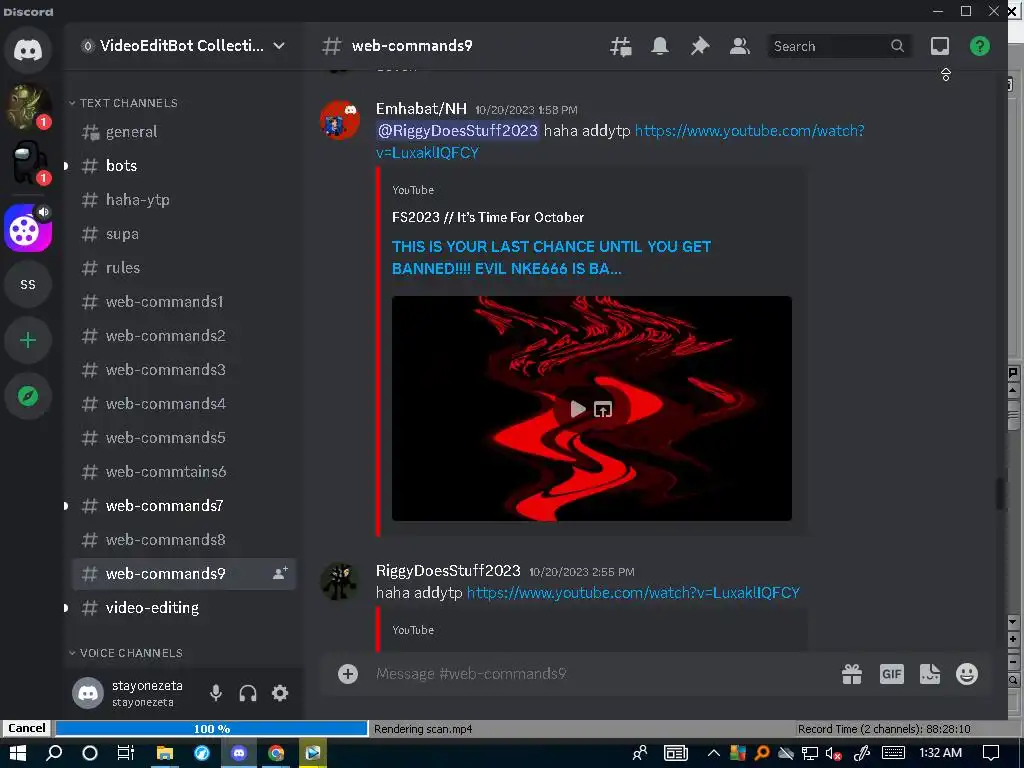The height and width of the screenshot is (768, 1024).
Task: Open taskbar search
Action: click(x=54, y=753)
